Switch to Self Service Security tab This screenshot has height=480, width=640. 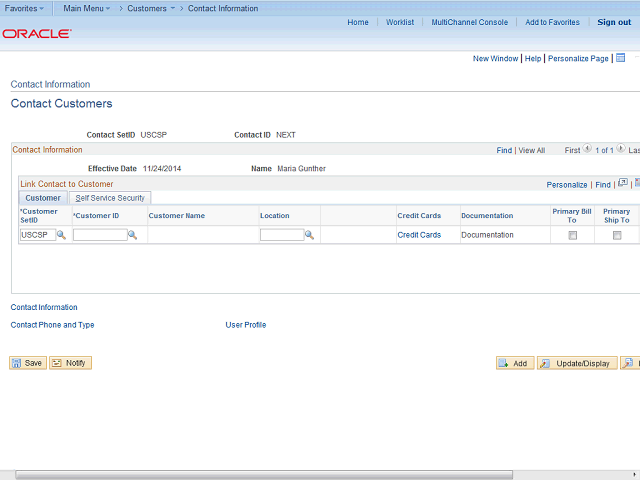tap(110, 198)
